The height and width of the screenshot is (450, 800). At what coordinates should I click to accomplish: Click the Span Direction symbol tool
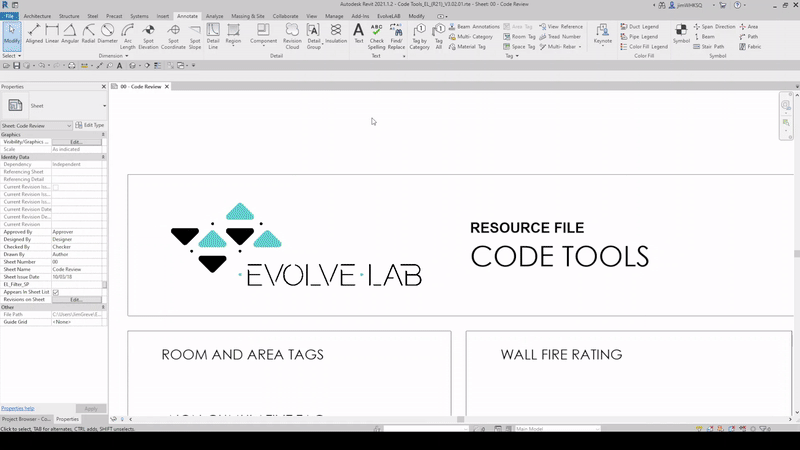[x=714, y=27]
